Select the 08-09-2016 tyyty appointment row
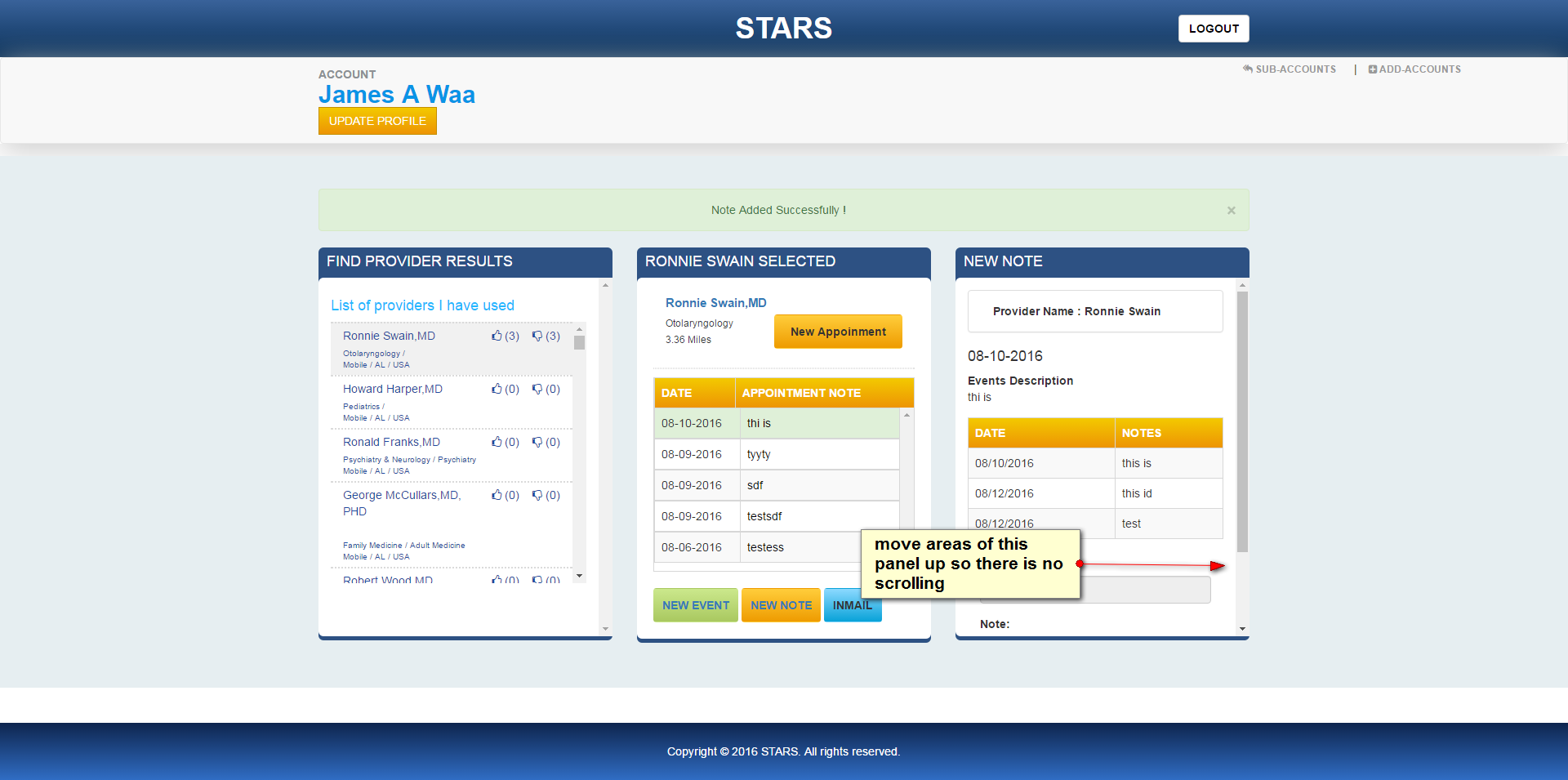Image resolution: width=1568 pixels, height=780 pixels. [777, 454]
